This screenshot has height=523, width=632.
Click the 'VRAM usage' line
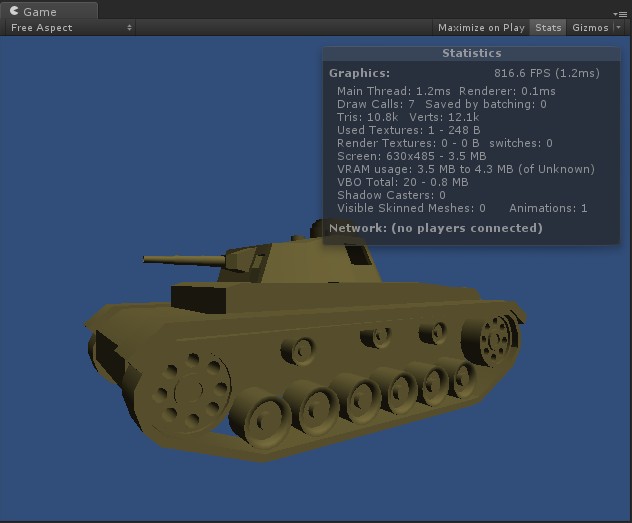coord(466,169)
